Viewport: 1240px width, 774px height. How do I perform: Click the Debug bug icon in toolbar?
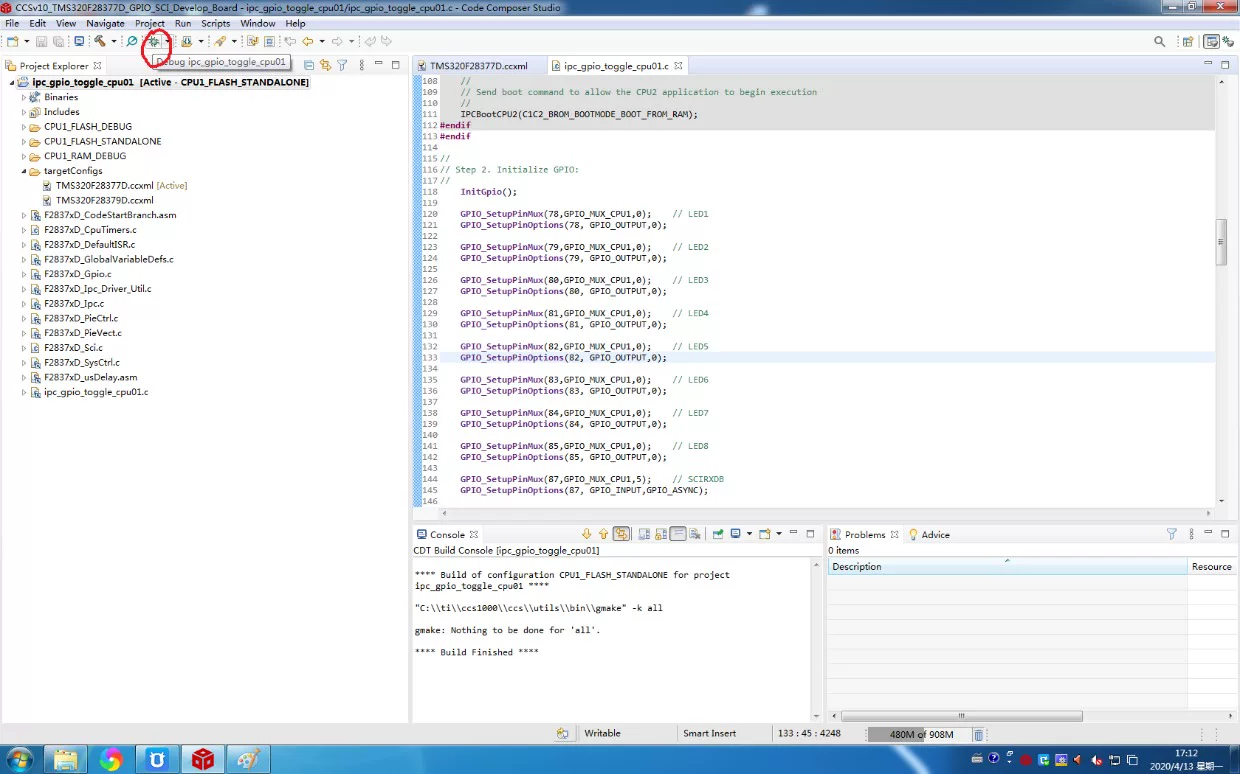coord(154,41)
